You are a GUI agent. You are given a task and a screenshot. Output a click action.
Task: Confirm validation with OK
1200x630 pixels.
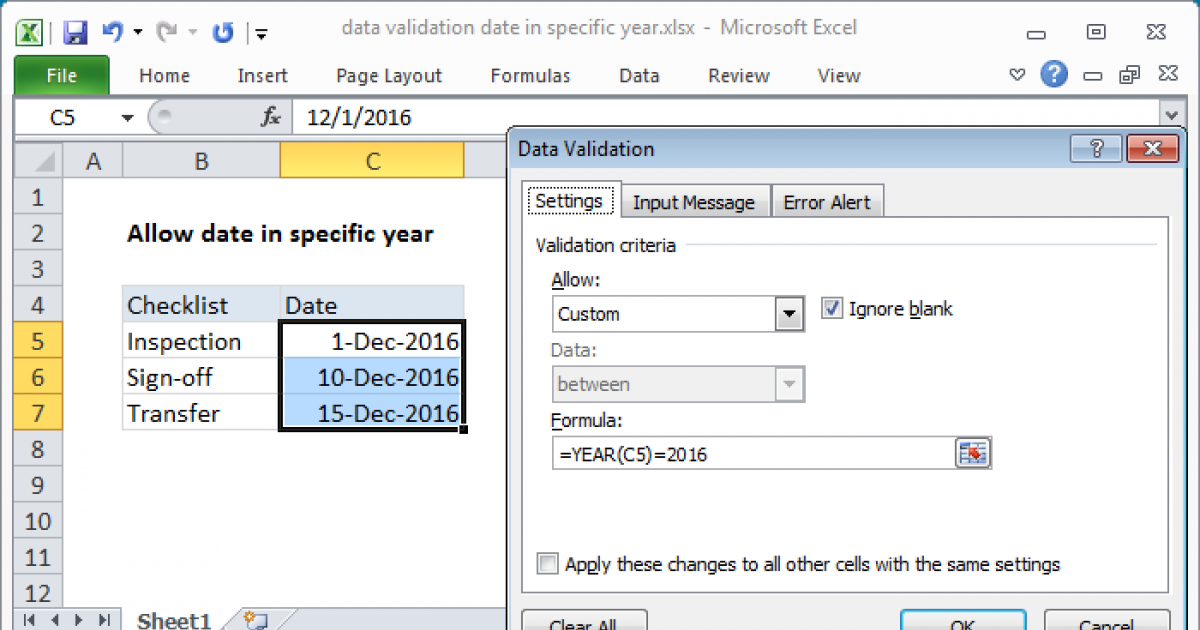[962, 623]
